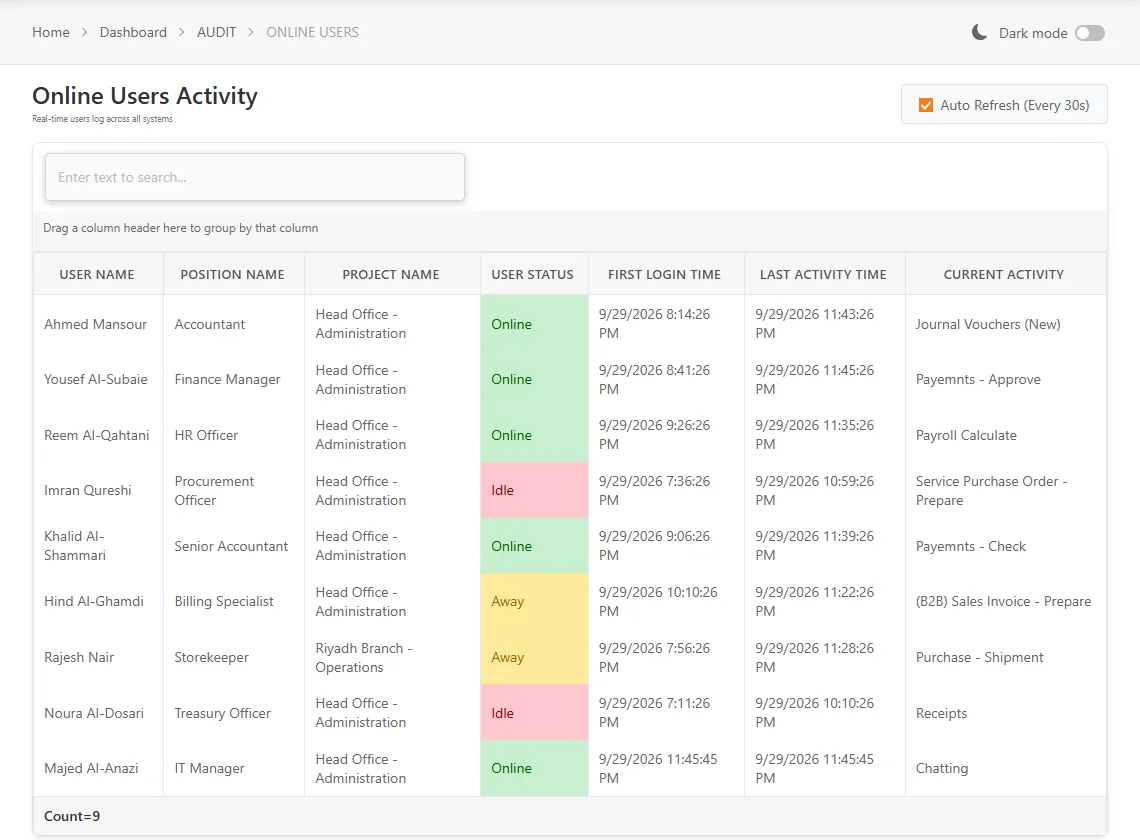Viewport: 1140px width, 840px height.
Task: Click the Purchase - Shipment activity cell
Action: 1005,657
